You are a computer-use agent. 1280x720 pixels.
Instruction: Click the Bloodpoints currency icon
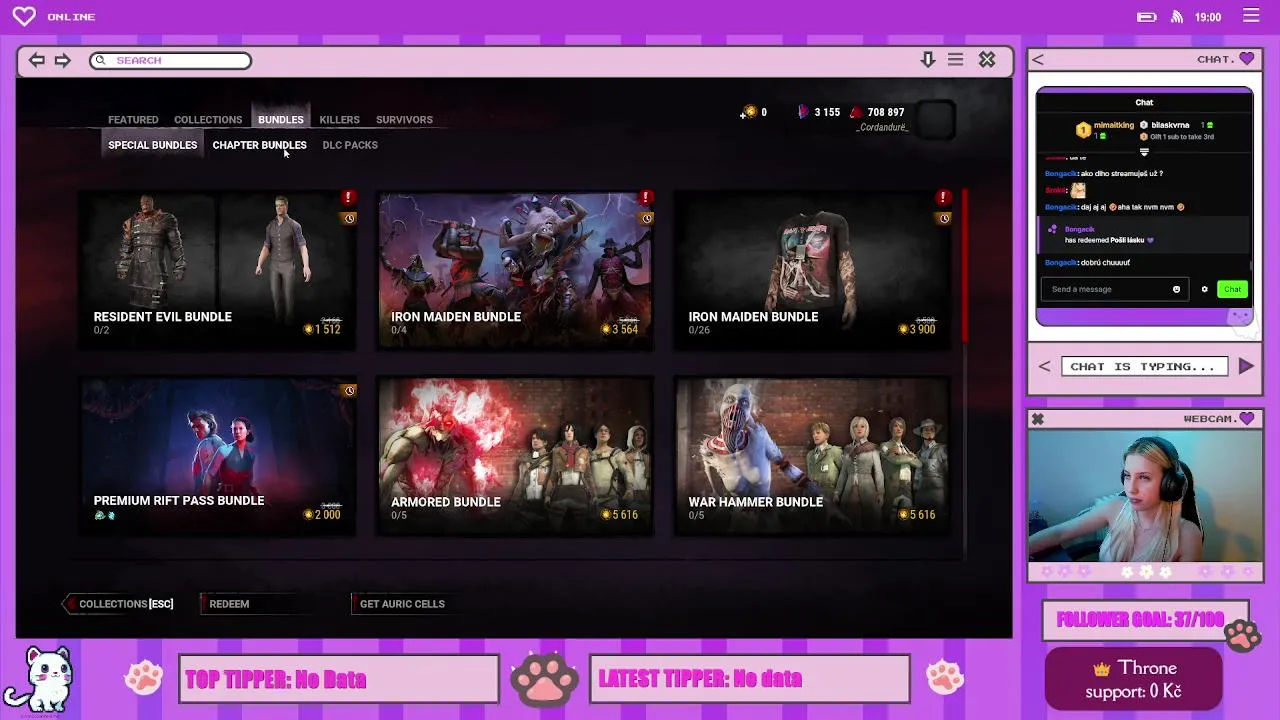pos(856,112)
